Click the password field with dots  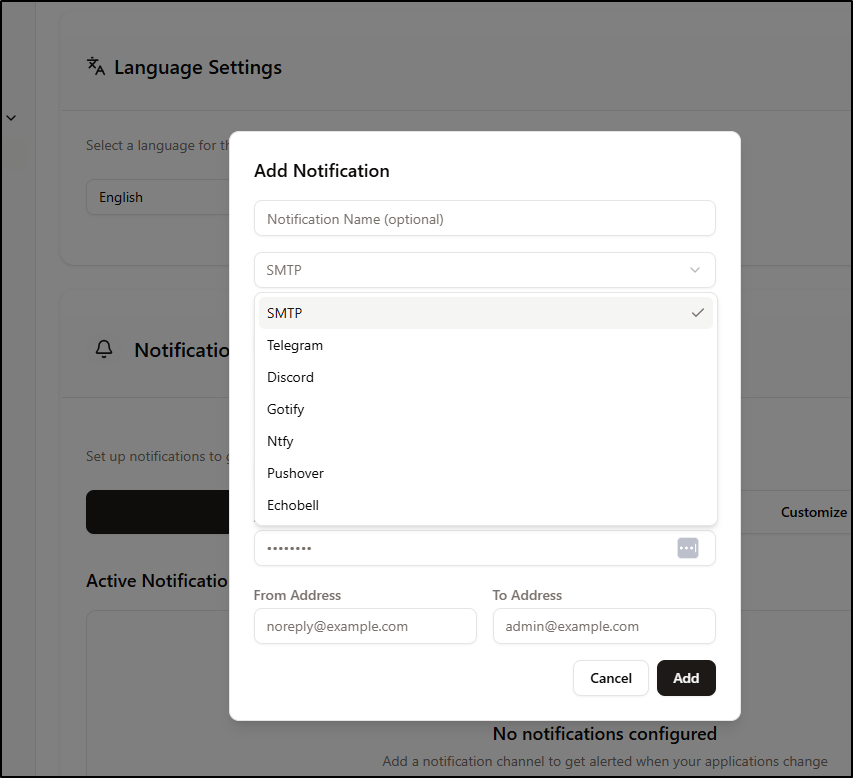coord(485,548)
